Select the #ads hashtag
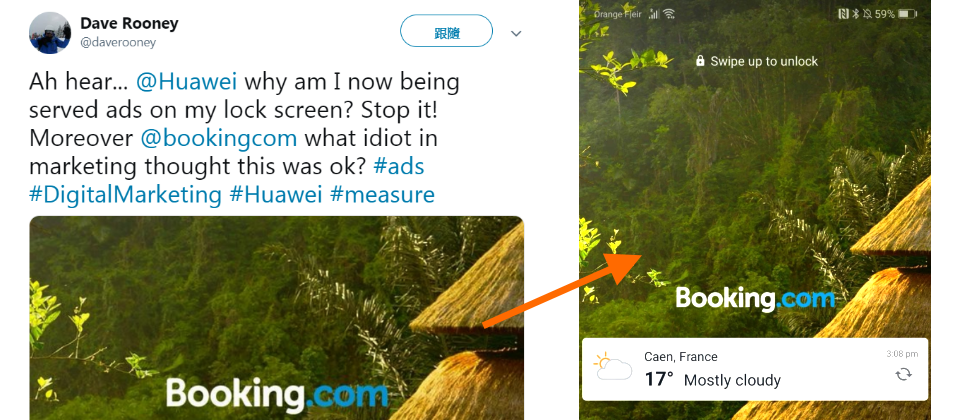 click(399, 166)
